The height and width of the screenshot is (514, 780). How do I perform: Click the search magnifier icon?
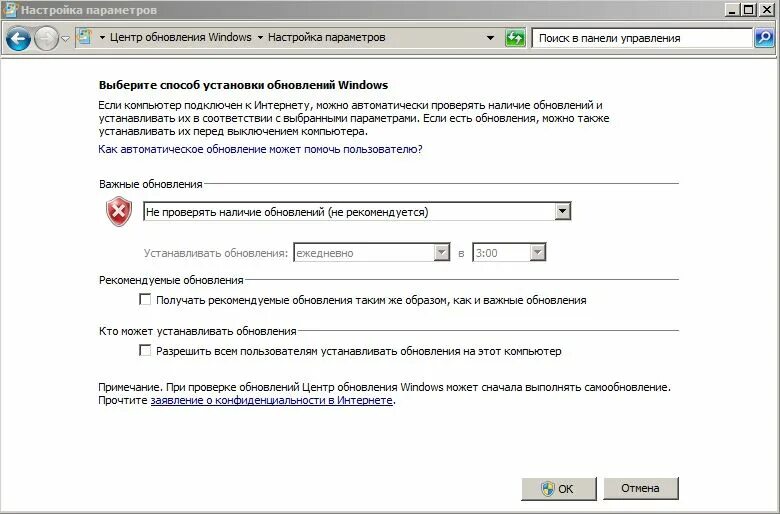pos(764,38)
